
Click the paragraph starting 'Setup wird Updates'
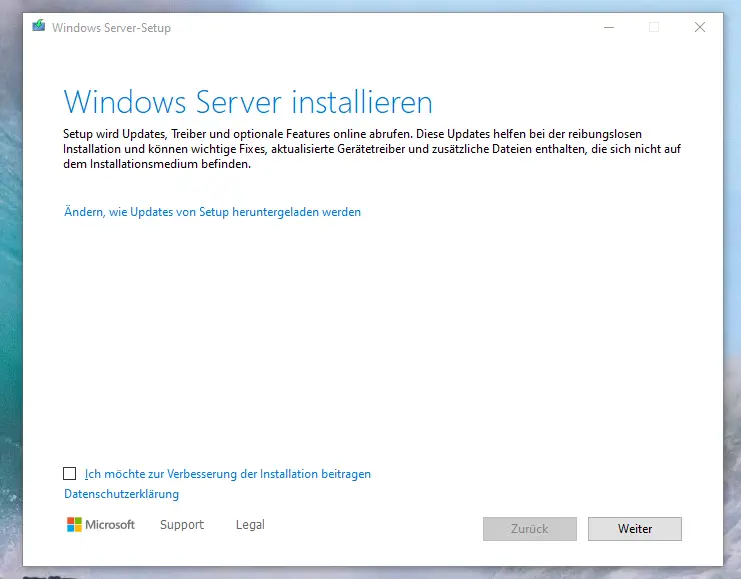point(372,149)
